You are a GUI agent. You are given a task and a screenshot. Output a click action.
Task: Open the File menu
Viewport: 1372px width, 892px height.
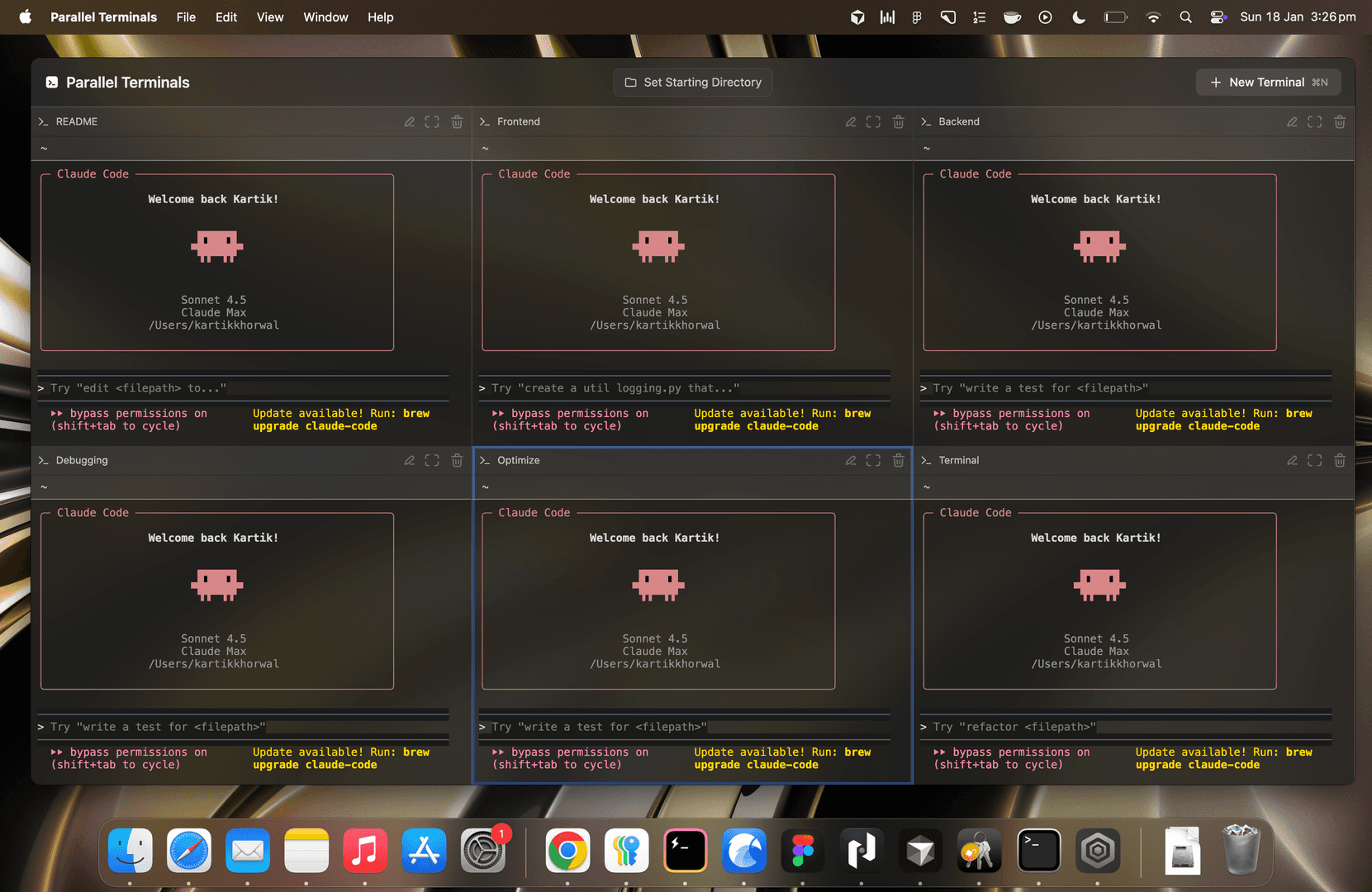point(186,17)
